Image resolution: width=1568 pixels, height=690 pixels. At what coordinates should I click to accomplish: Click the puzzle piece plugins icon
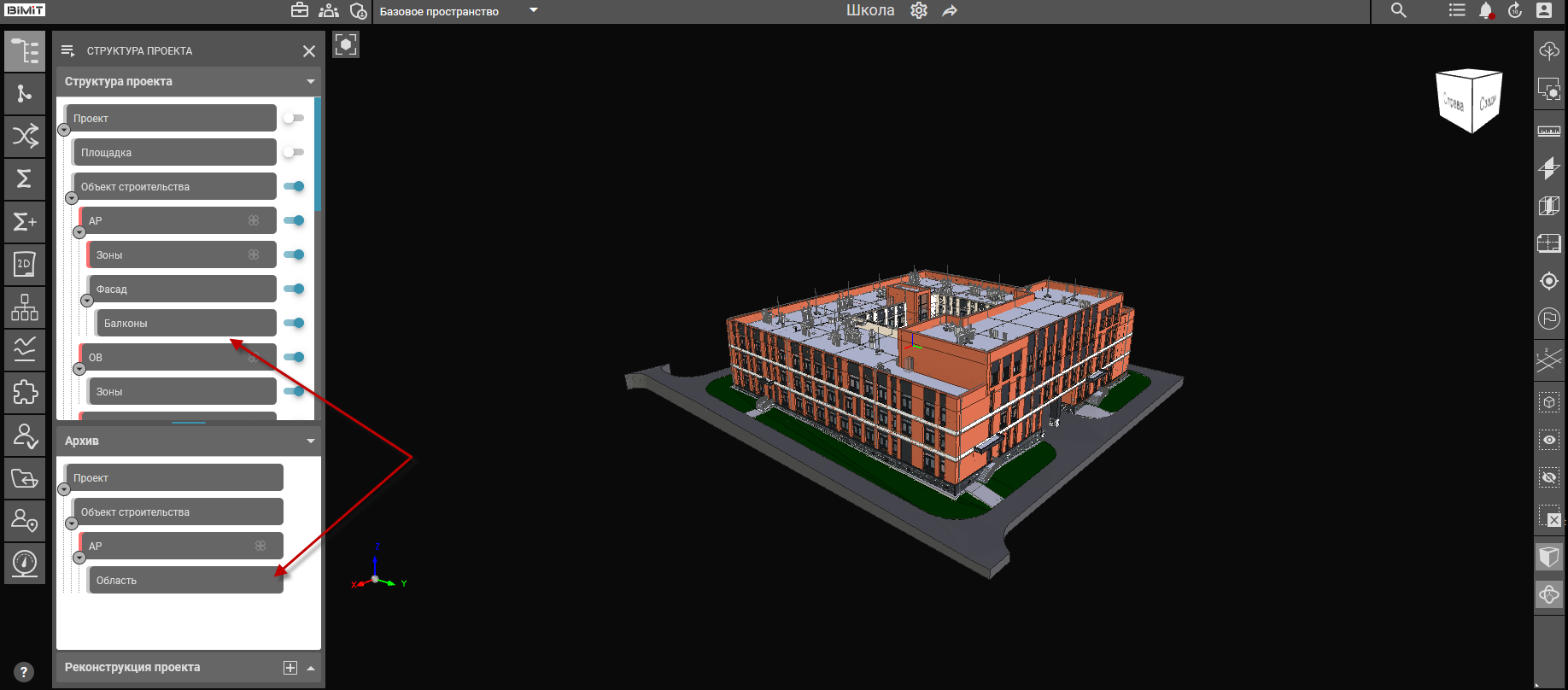pyautogui.click(x=25, y=393)
